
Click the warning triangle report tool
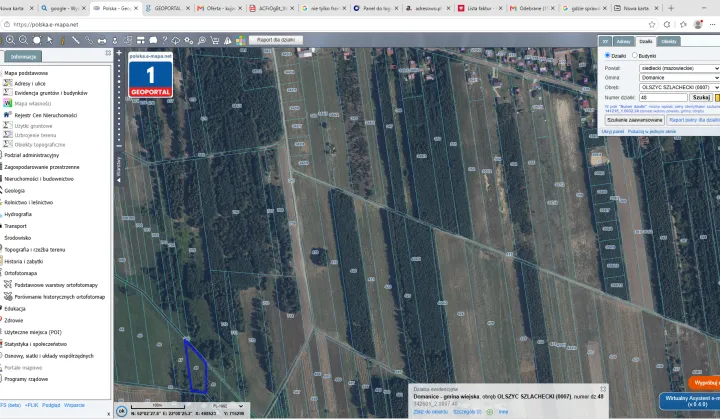point(228,40)
